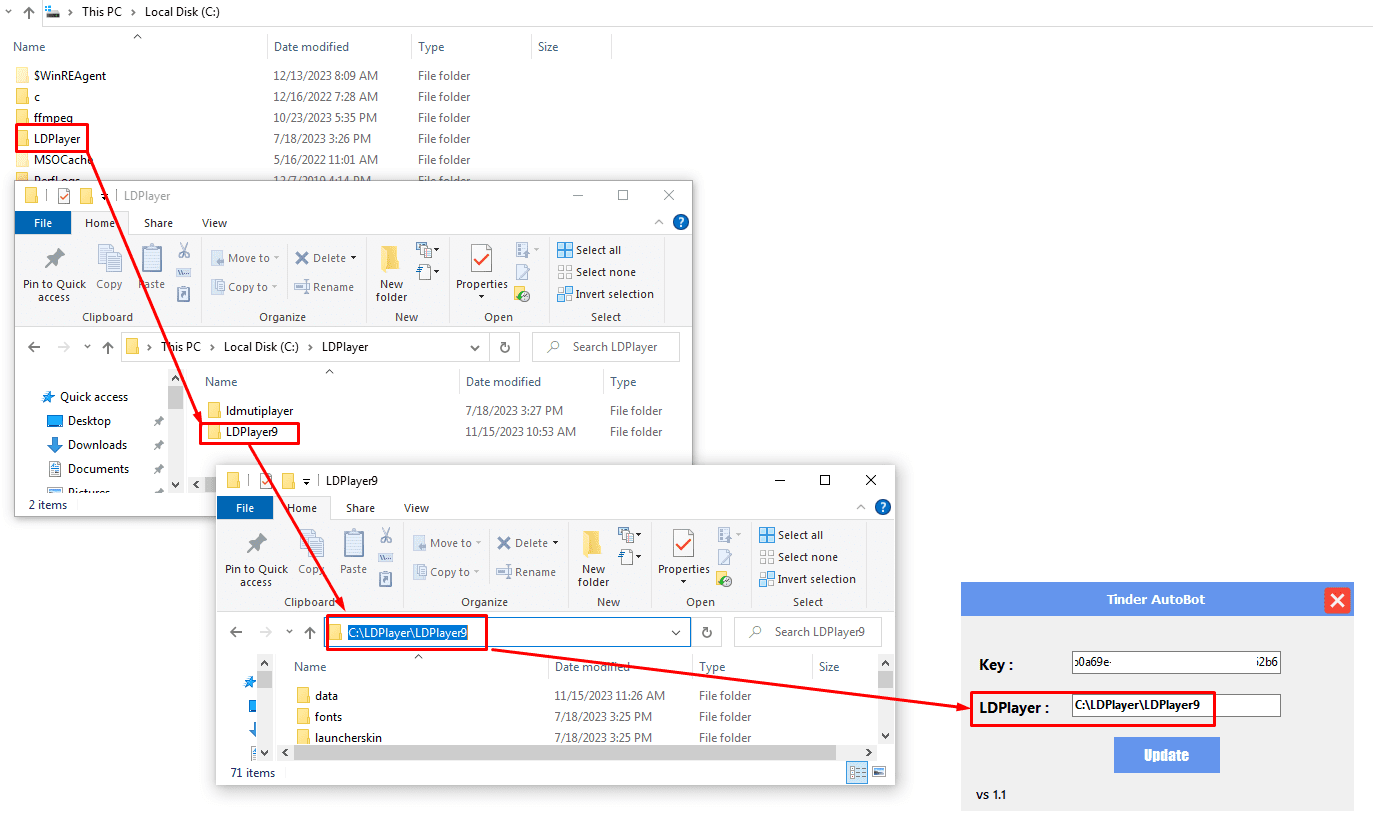The height and width of the screenshot is (824, 1373).
Task: Click Local Disk (C:) breadcrumb in the LDPlayer window
Action: (262, 347)
